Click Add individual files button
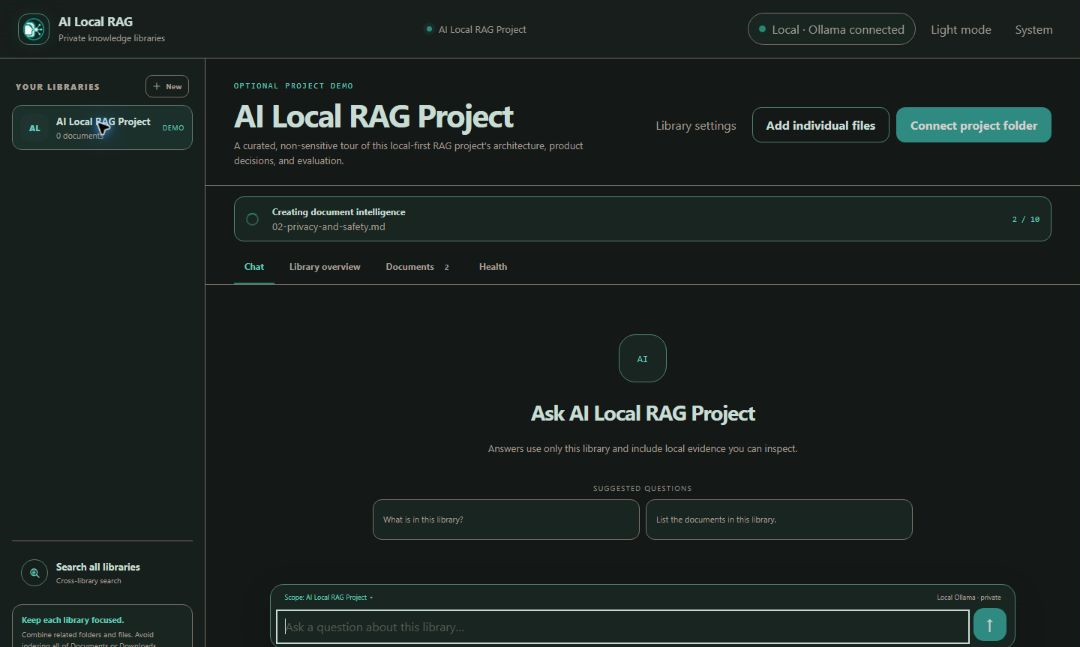 820,125
